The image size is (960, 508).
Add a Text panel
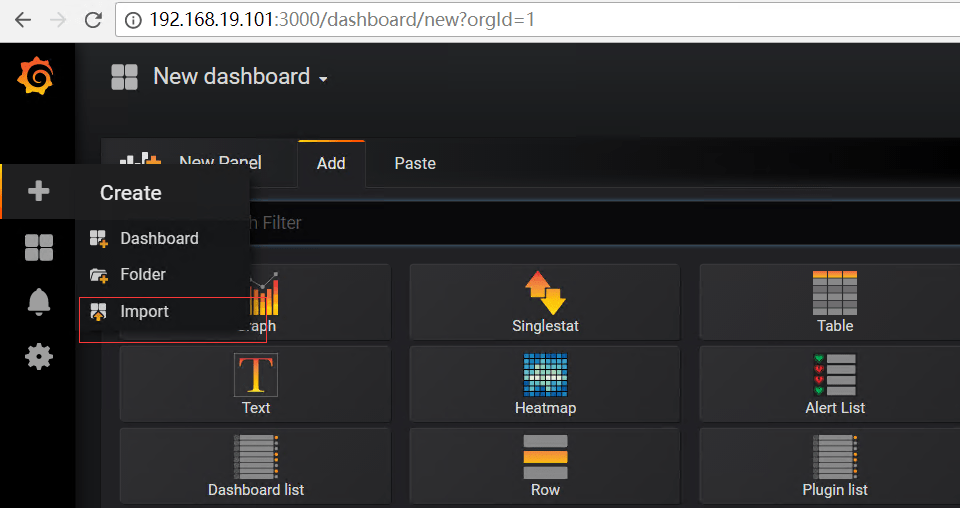255,384
